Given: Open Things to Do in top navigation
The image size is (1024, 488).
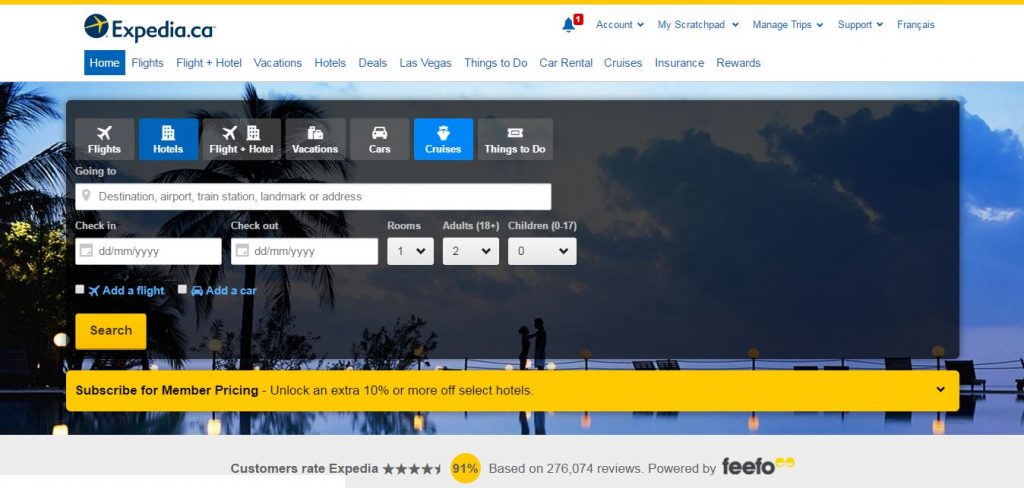Looking at the screenshot, I should 496,63.
